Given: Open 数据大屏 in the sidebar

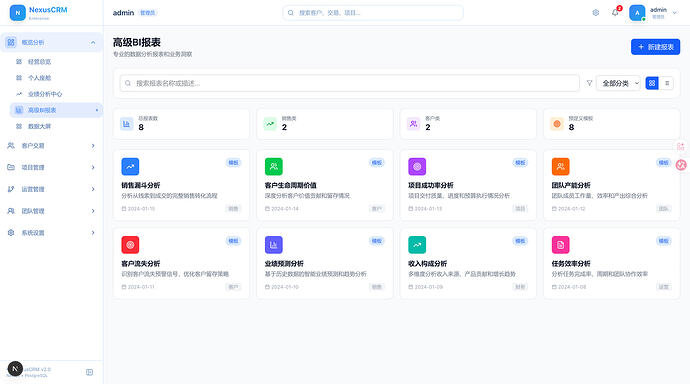Looking at the screenshot, I should (x=56, y=126).
